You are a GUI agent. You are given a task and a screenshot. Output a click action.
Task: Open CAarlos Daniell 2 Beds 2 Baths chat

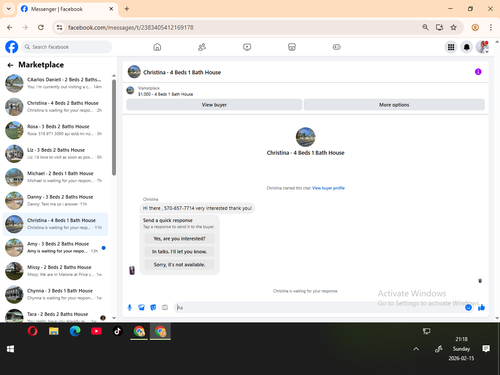coord(55,83)
